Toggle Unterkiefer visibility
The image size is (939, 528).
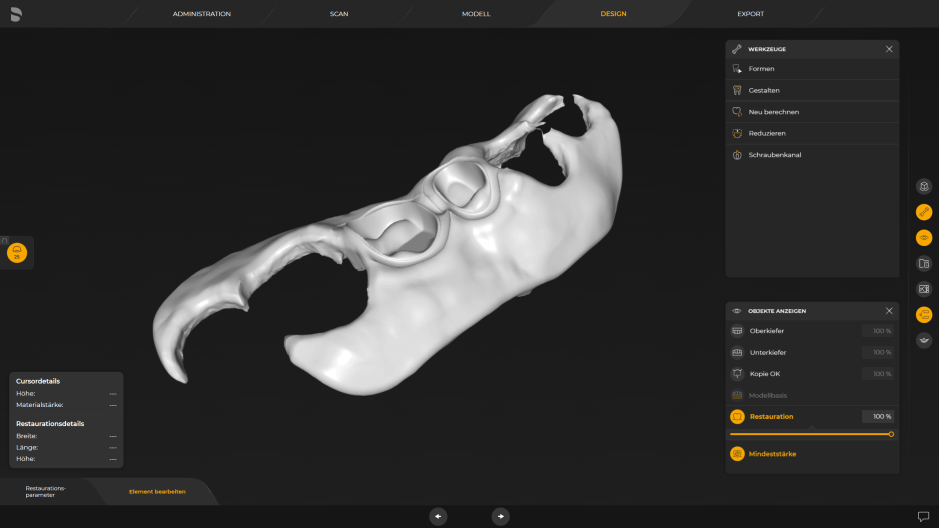coord(737,352)
